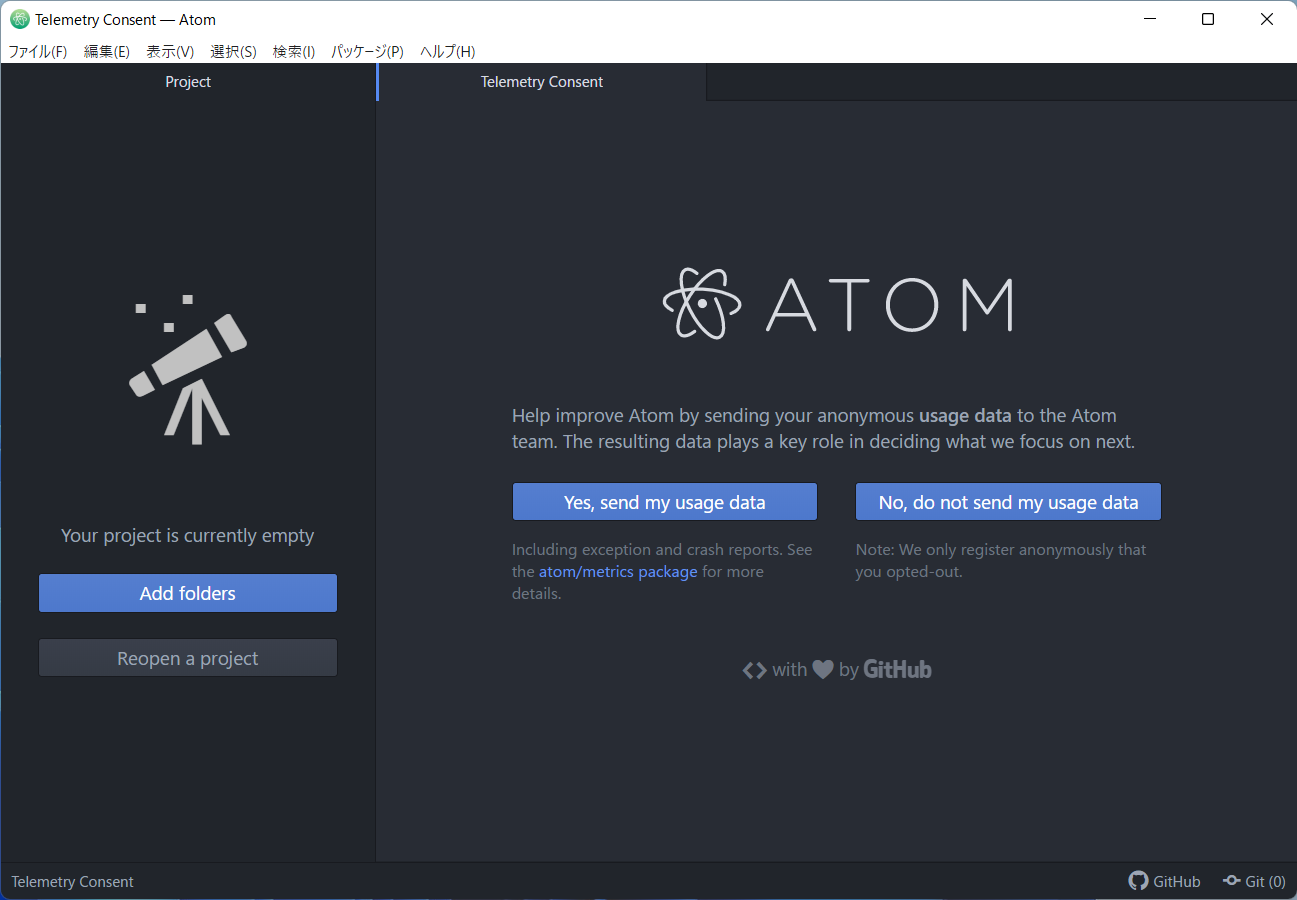Click the 'usage data' bold text
Screen dimensions: 1297x900
tap(966, 415)
